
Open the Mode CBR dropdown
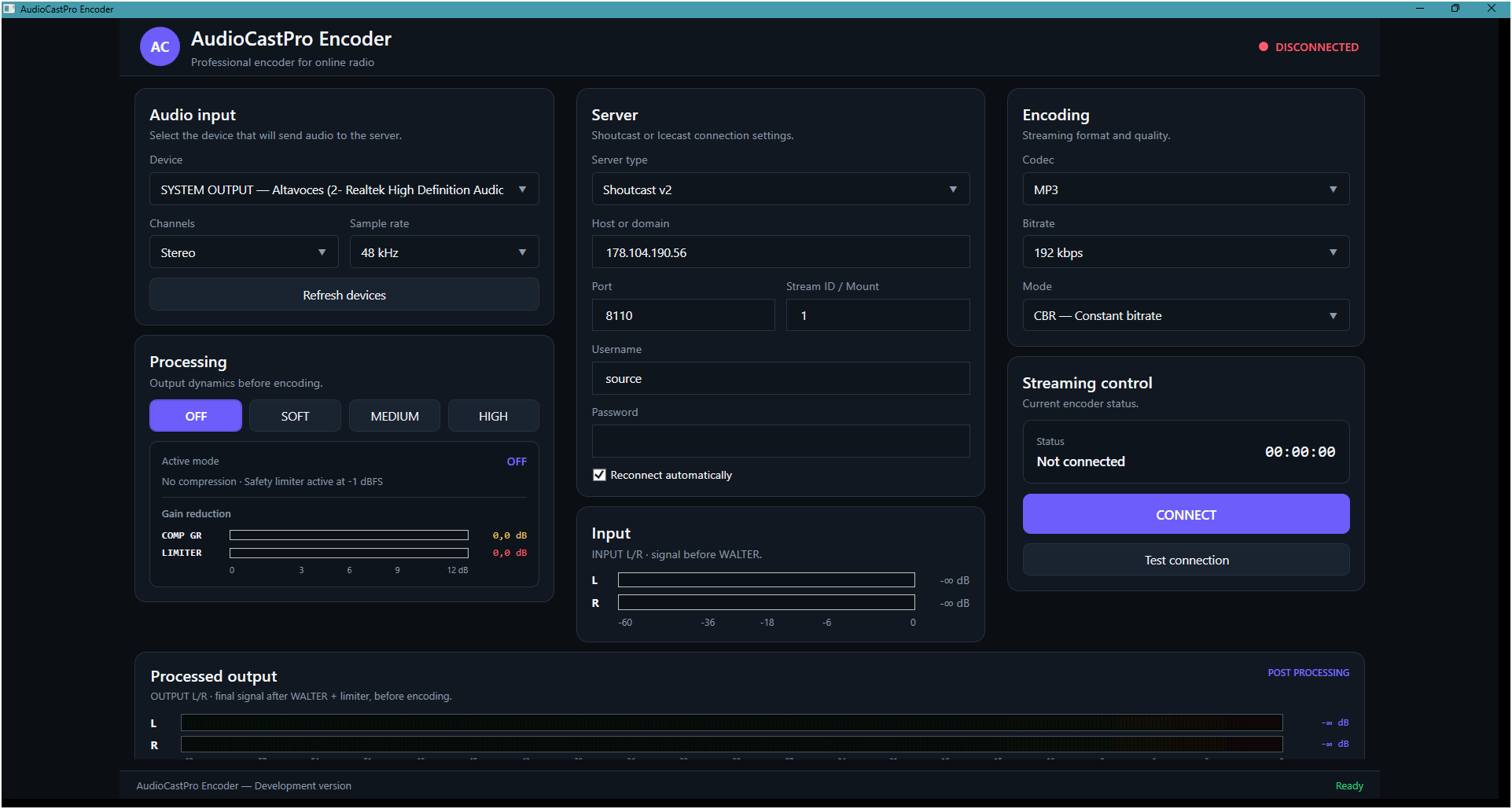coord(1186,315)
